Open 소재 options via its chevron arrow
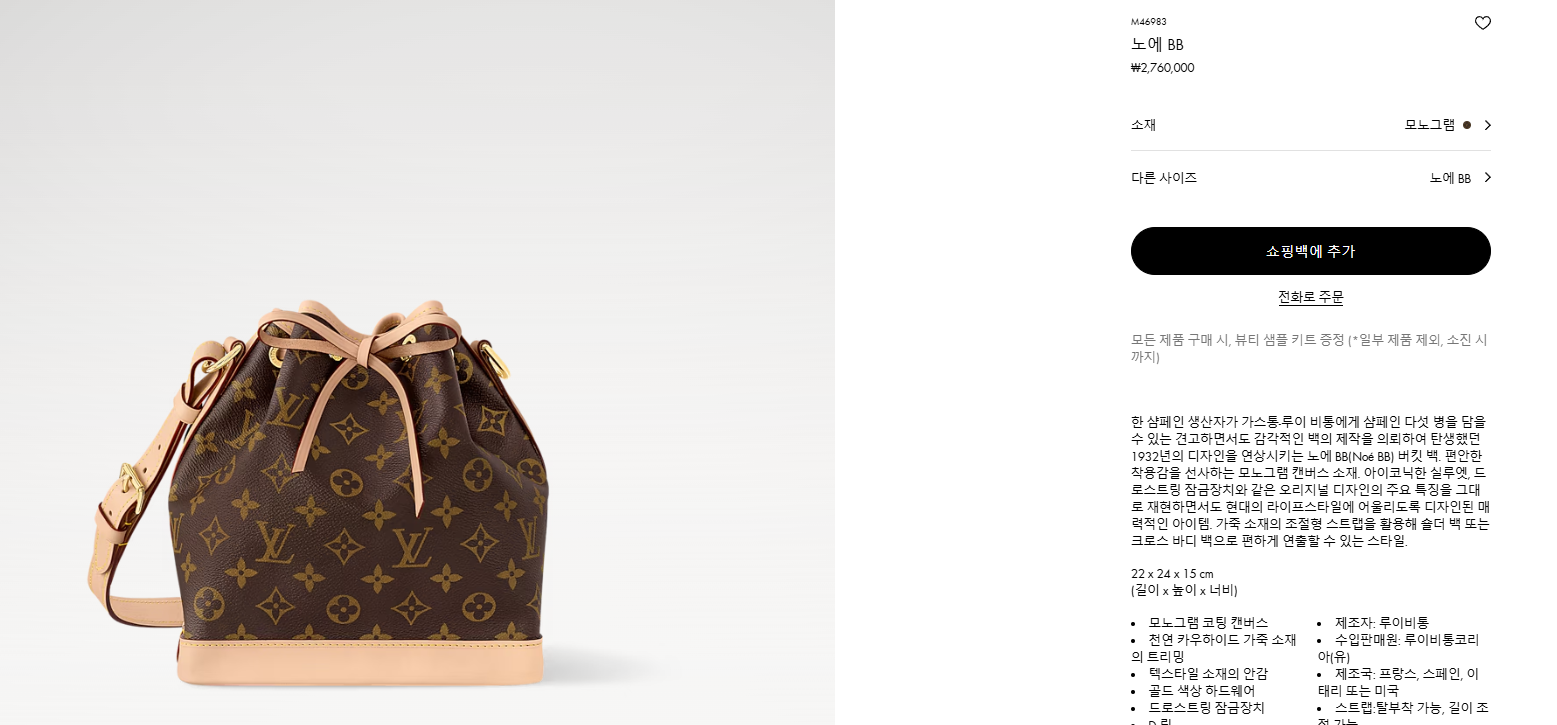The width and height of the screenshot is (1557, 725). tap(1487, 125)
